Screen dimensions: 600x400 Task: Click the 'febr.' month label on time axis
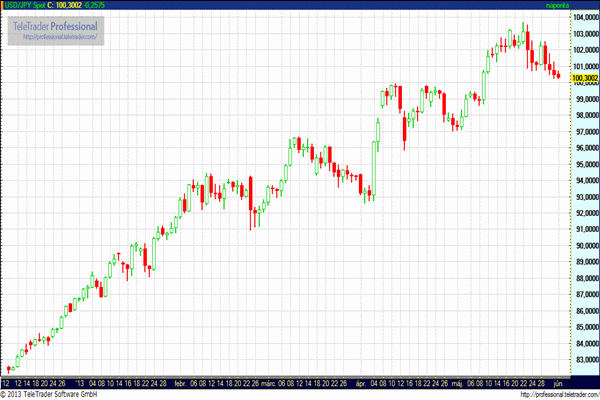[x=180, y=382]
